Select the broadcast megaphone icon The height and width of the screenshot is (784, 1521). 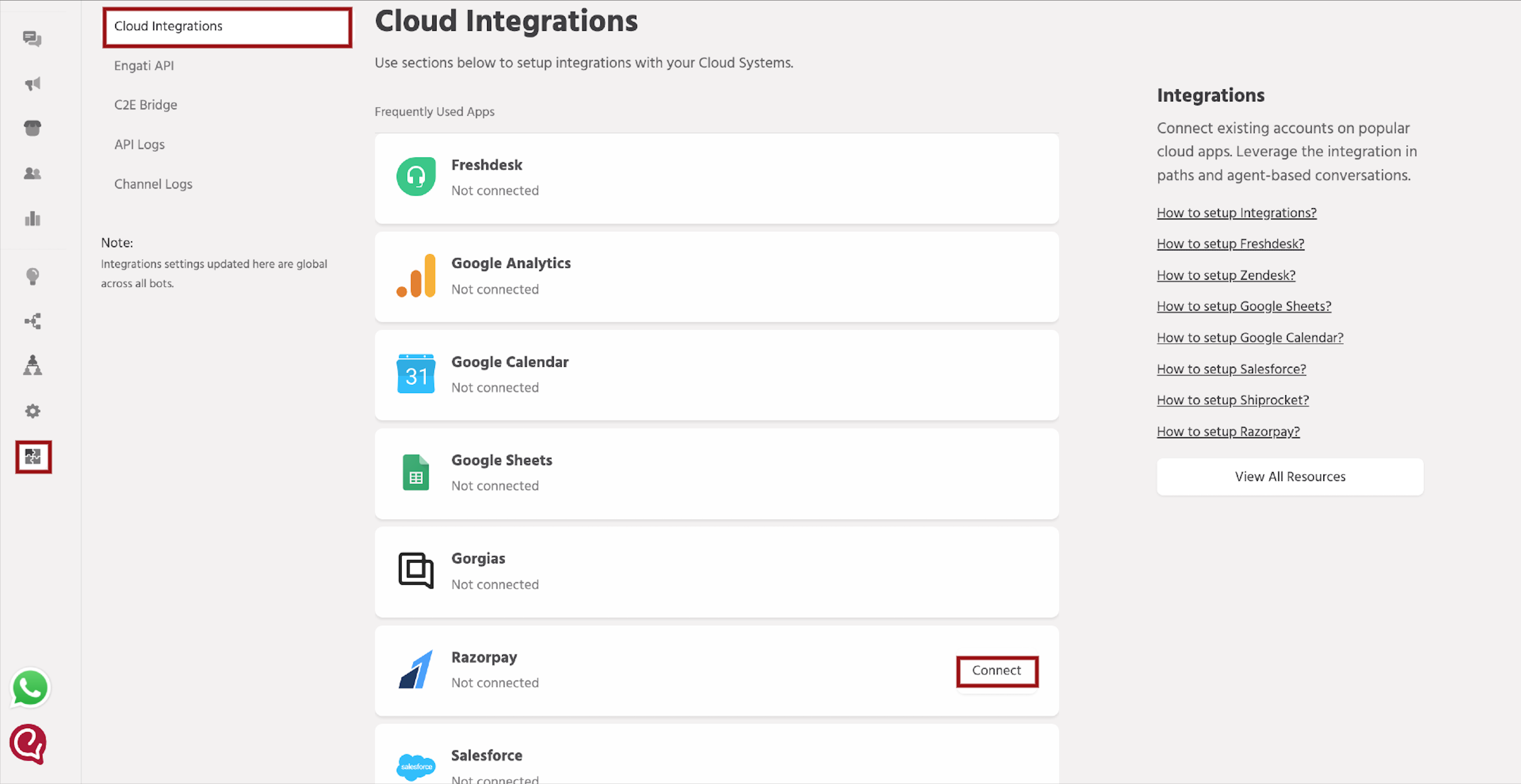click(32, 83)
